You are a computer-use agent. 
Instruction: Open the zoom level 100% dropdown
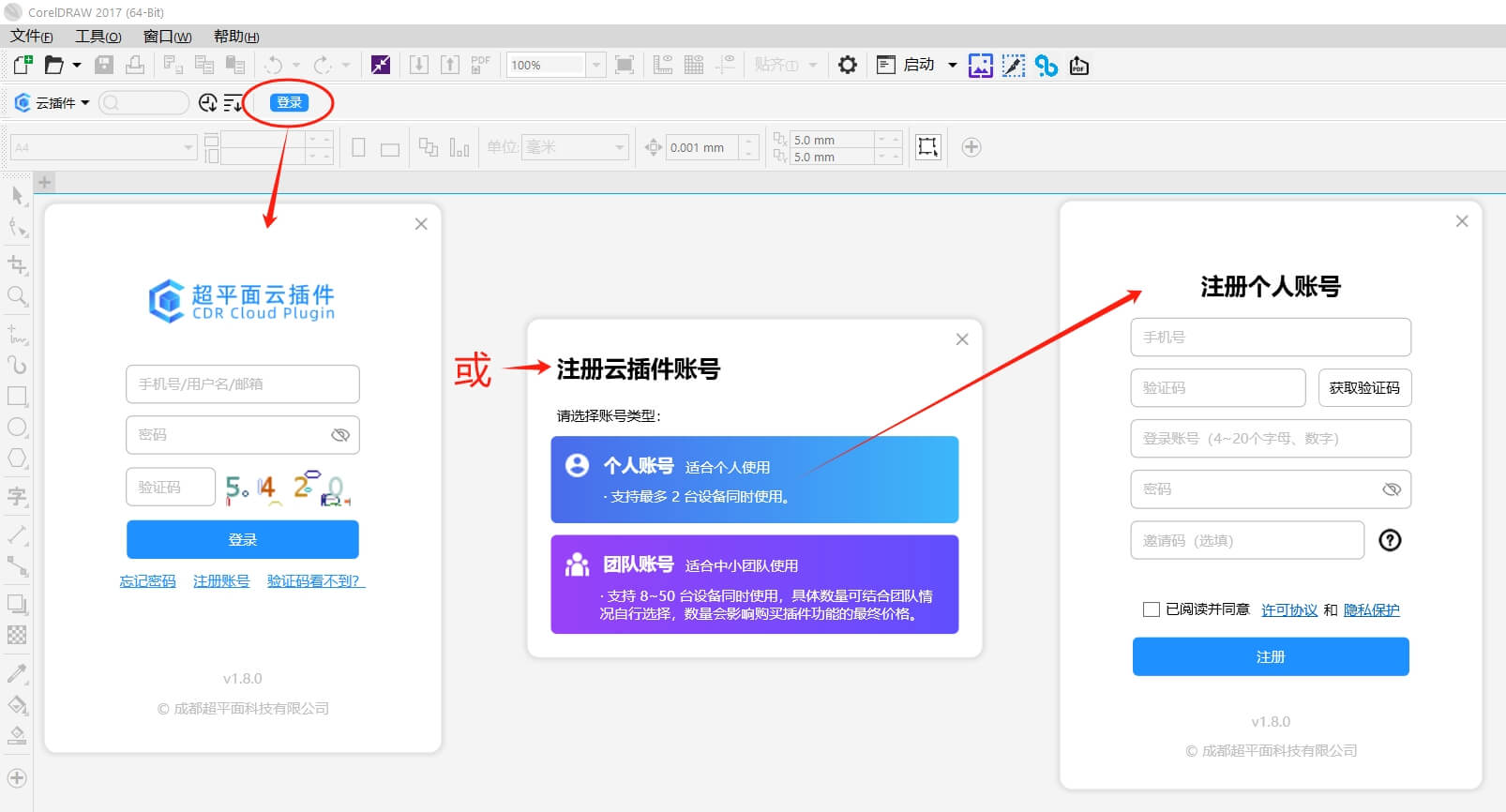click(595, 65)
